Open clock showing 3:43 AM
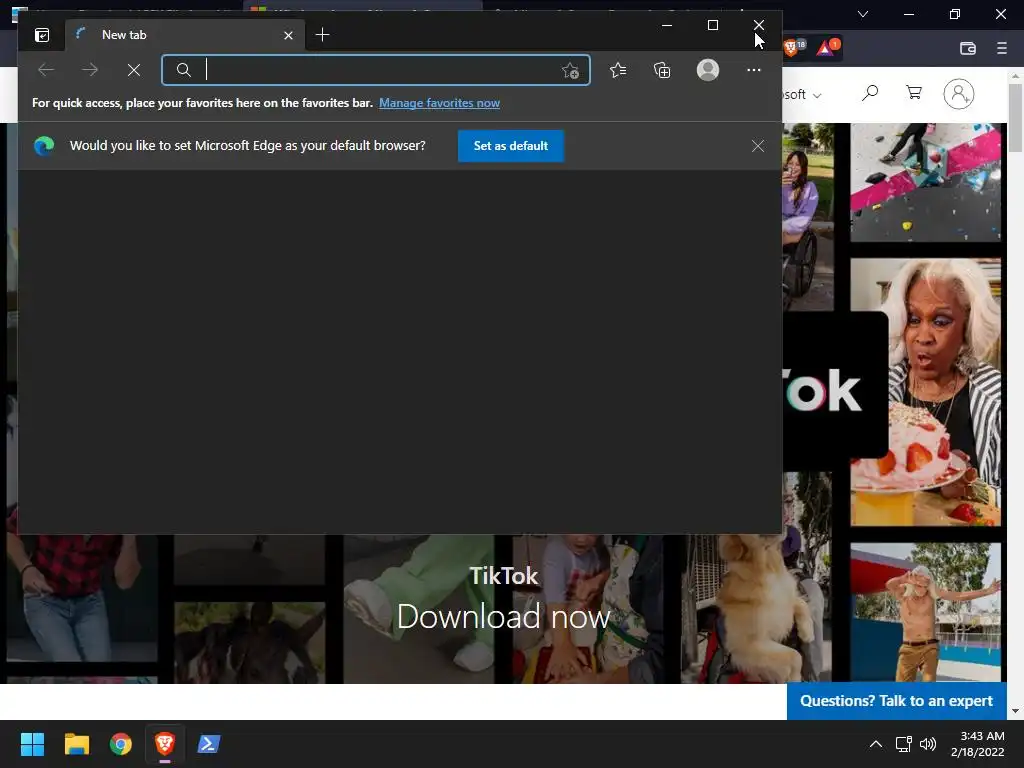The height and width of the screenshot is (768, 1024). coord(978,744)
